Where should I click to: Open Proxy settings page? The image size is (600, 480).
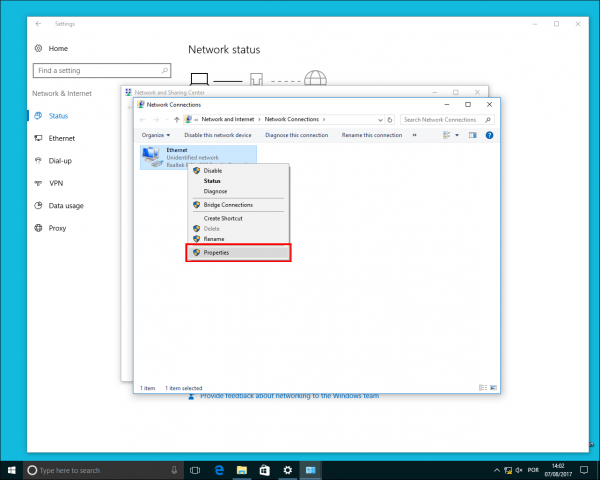(57, 228)
